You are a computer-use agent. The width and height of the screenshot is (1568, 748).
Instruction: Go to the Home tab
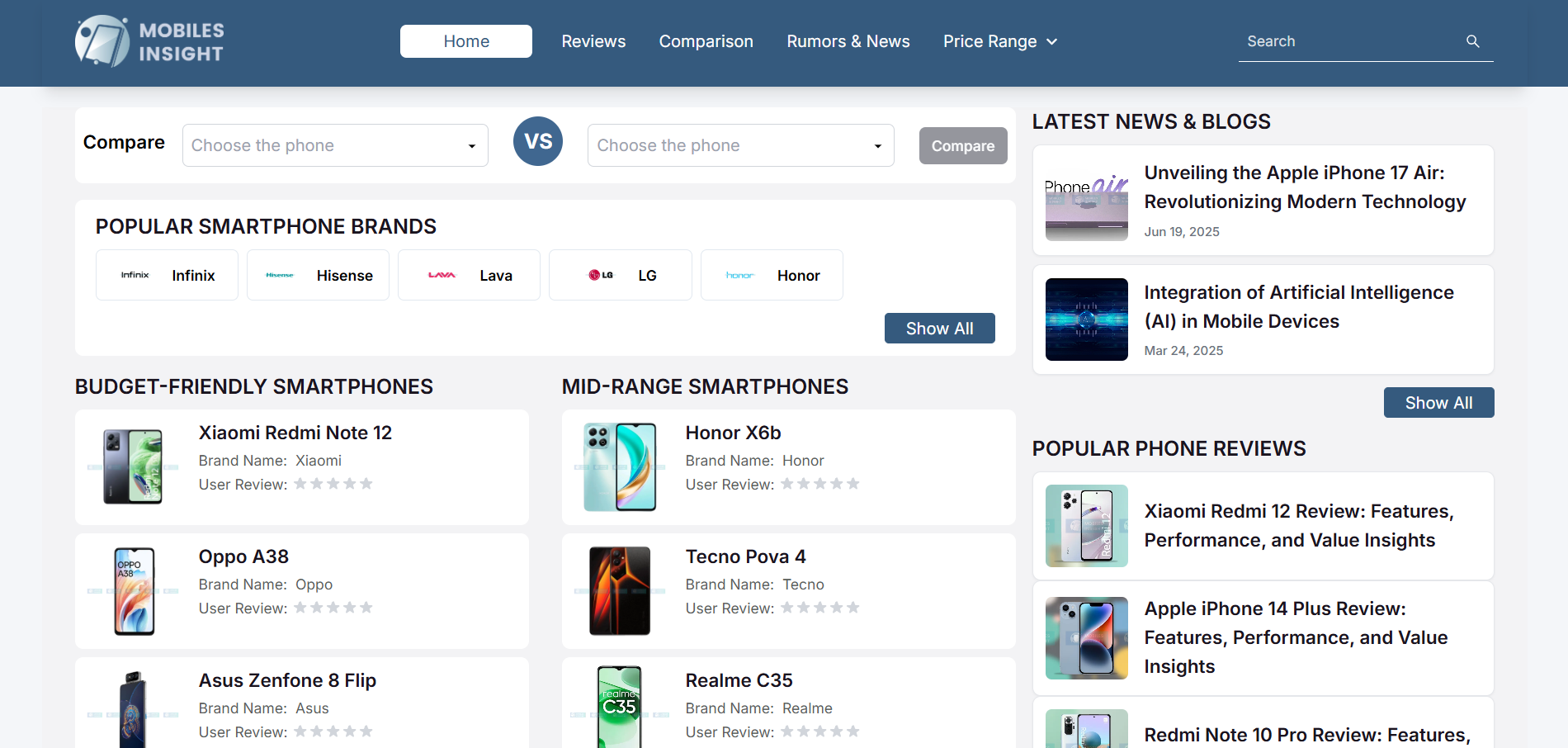click(x=466, y=41)
